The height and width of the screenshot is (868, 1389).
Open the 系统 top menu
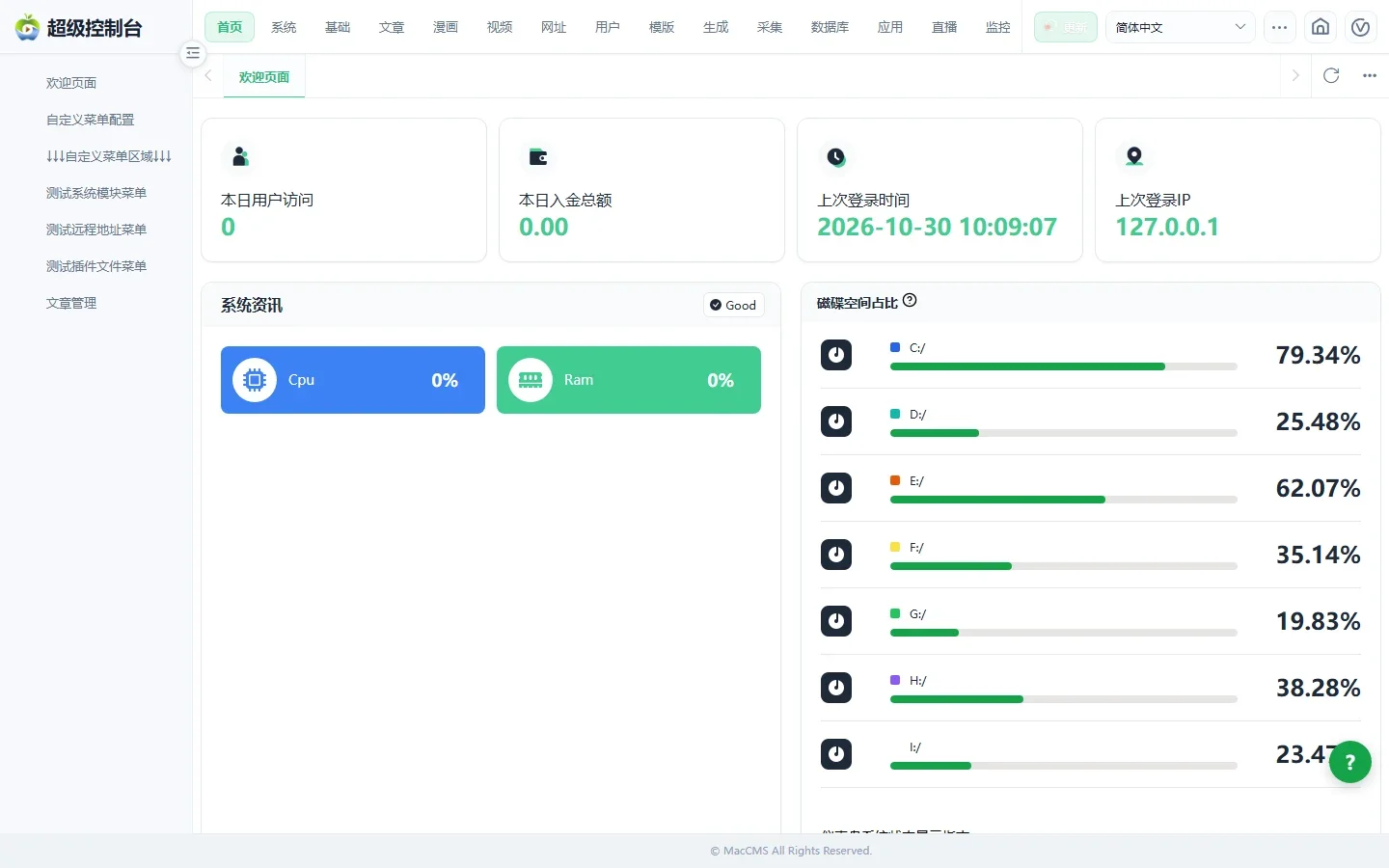[284, 27]
